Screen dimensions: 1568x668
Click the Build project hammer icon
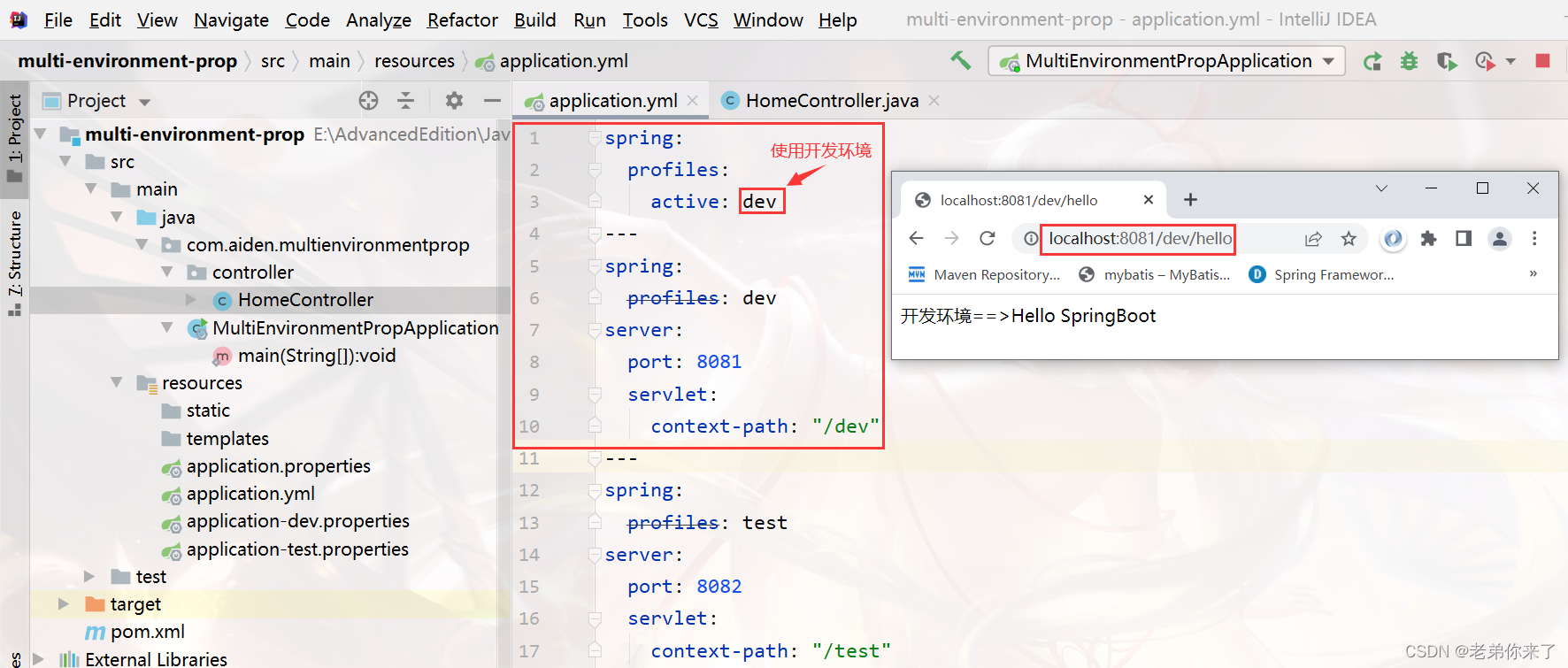point(961,61)
